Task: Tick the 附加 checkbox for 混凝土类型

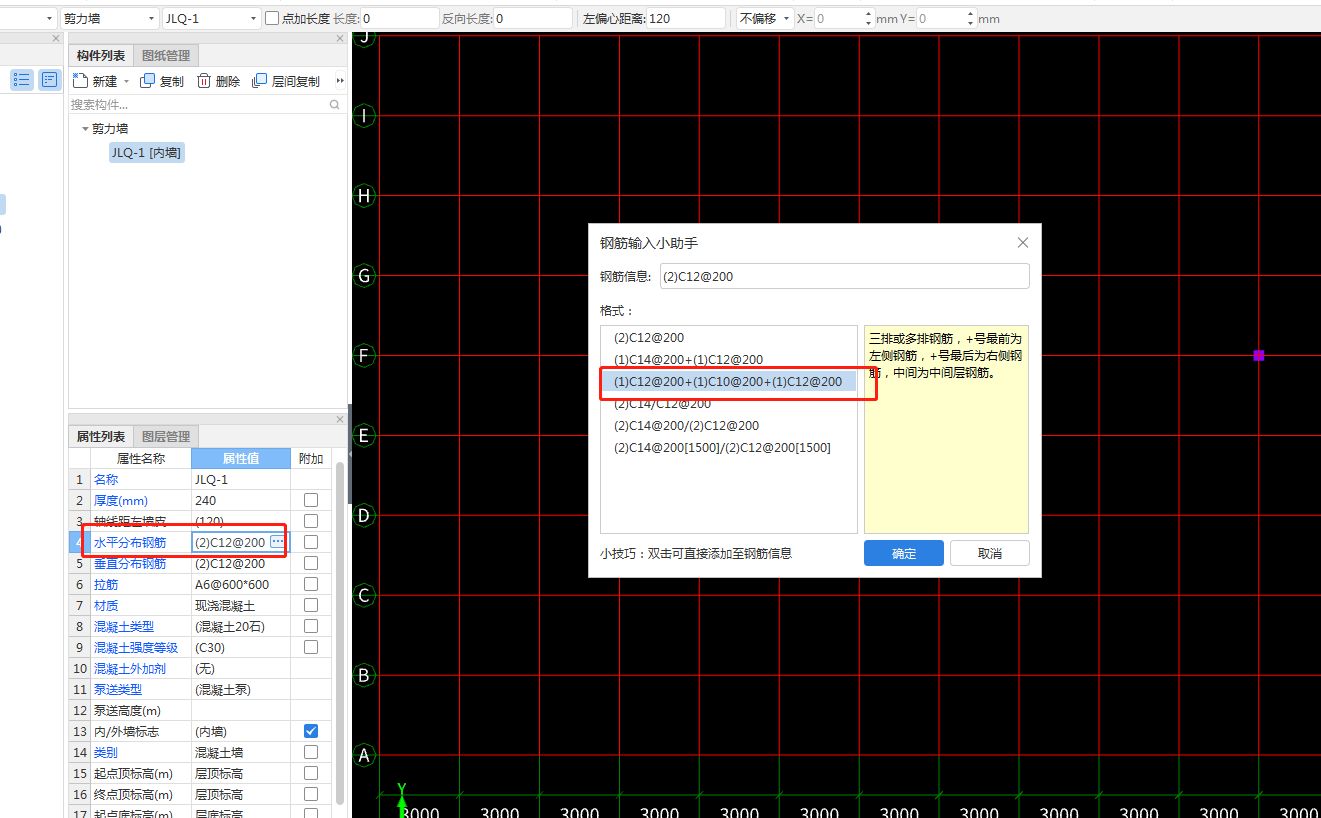Action: click(311, 626)
